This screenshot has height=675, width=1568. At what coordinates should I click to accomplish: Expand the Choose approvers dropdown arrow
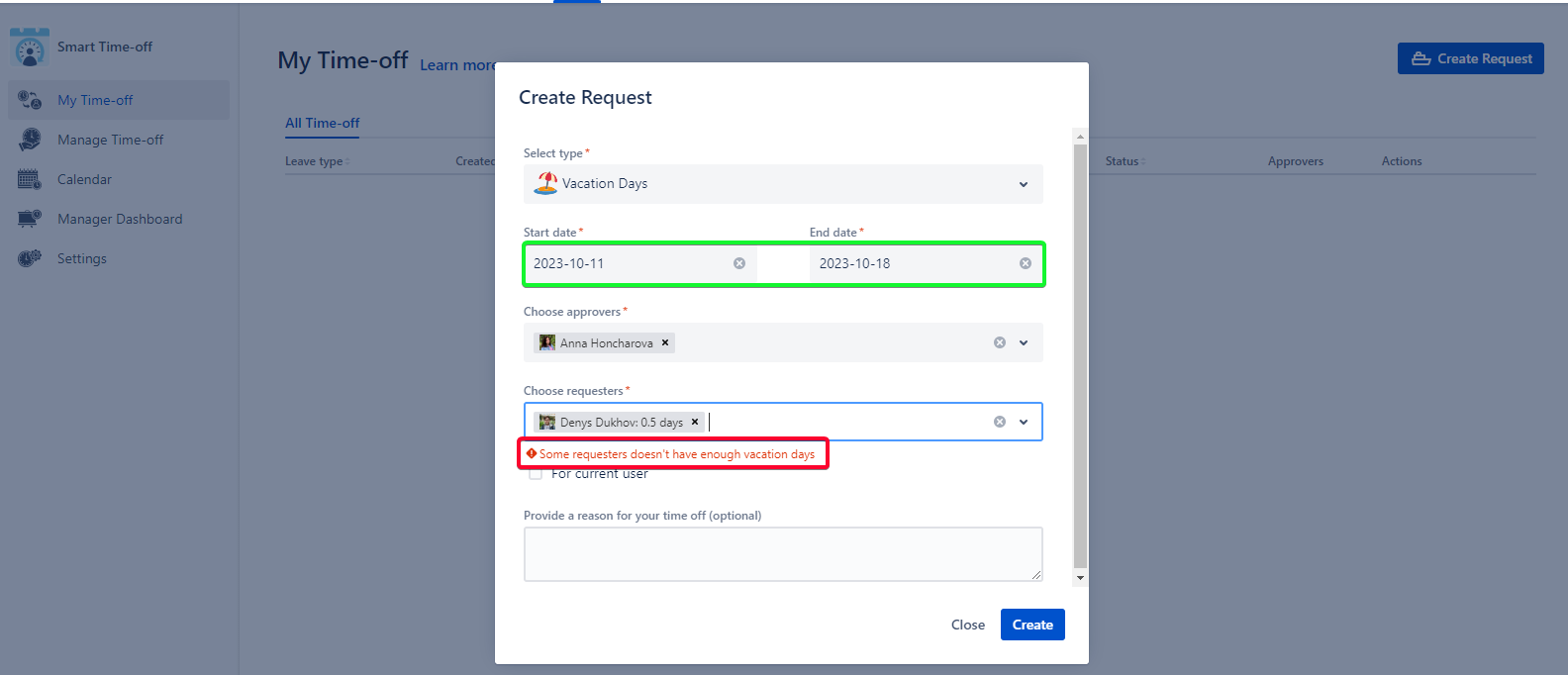pyautogui.click(x=1024, y=342)
